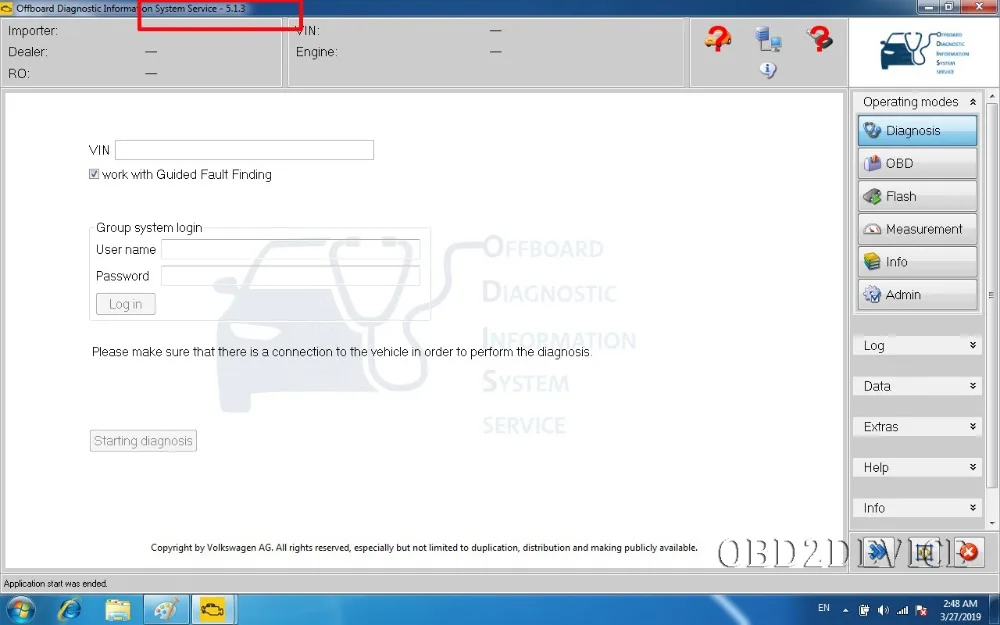Expand the Help section
The width and height of the screenshot is (1000, 625).
point(918,467)
